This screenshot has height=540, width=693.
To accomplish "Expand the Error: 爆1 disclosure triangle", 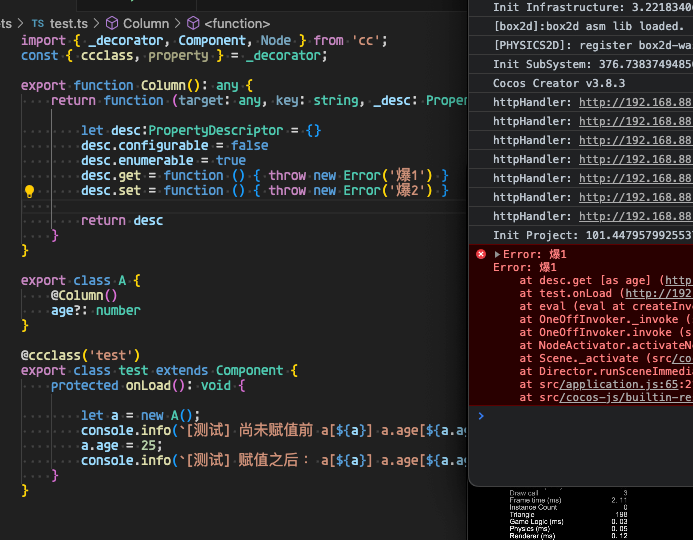I will pyautogui.click(x=497, y=255).
